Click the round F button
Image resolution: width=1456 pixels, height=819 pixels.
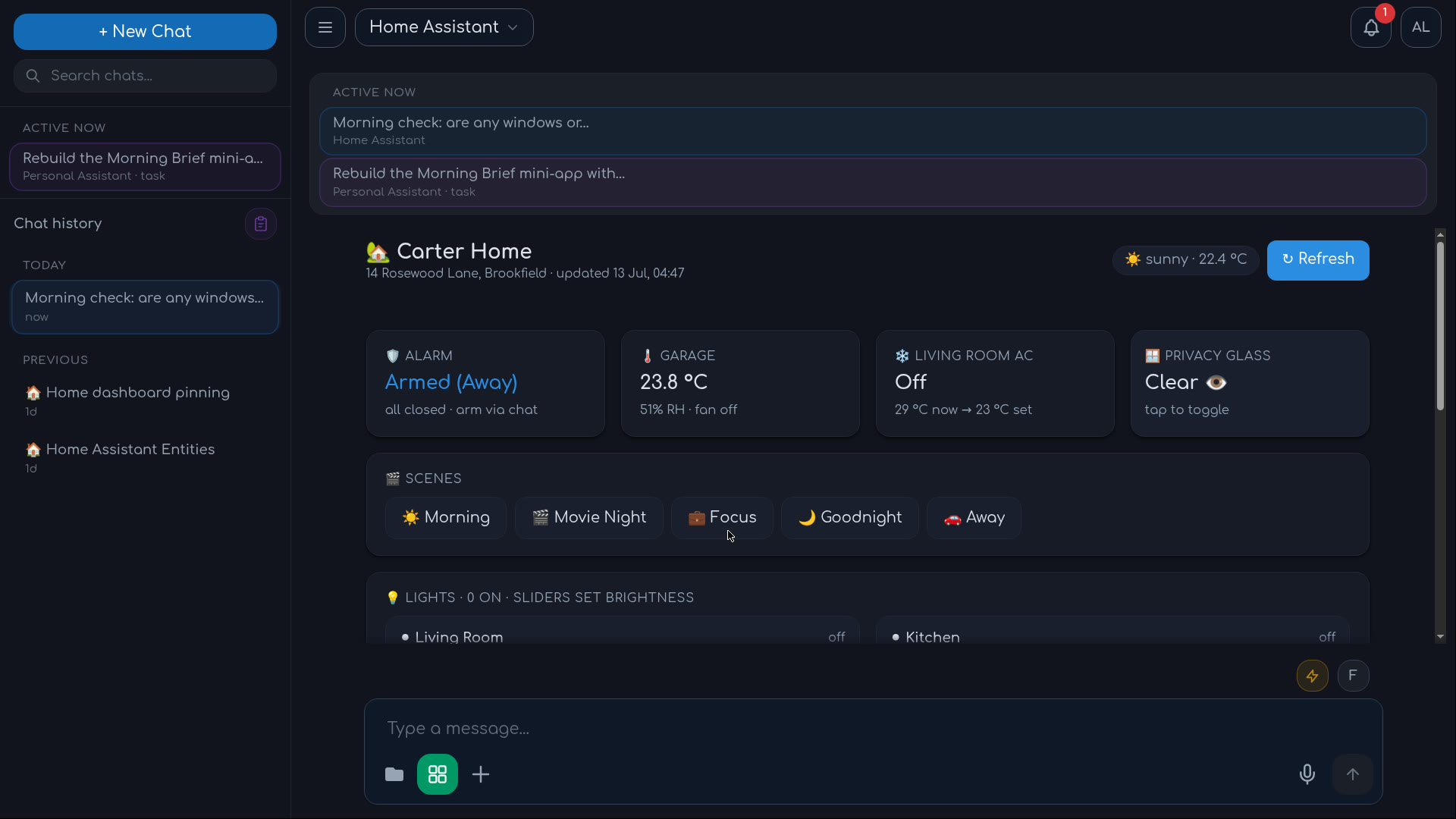tap(1353, 676)
